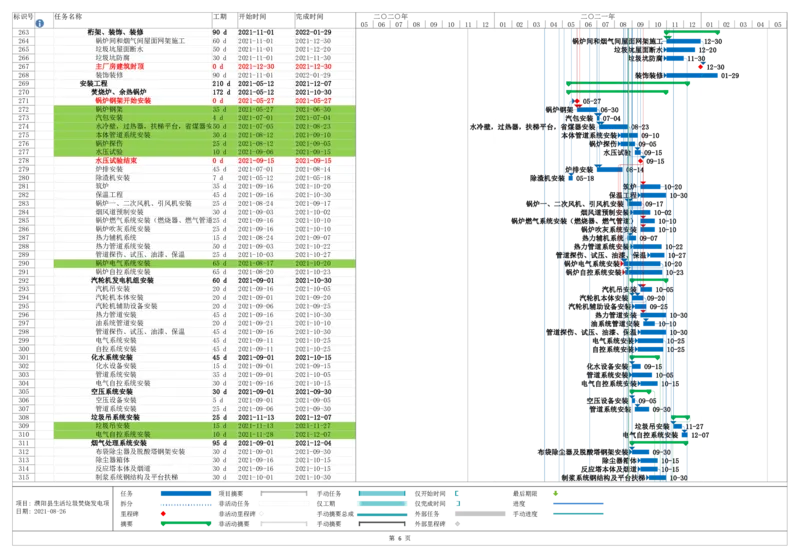Select the 锅炉电气系统安装 highlighted row
800x558 pixels.
coord(122,263)
